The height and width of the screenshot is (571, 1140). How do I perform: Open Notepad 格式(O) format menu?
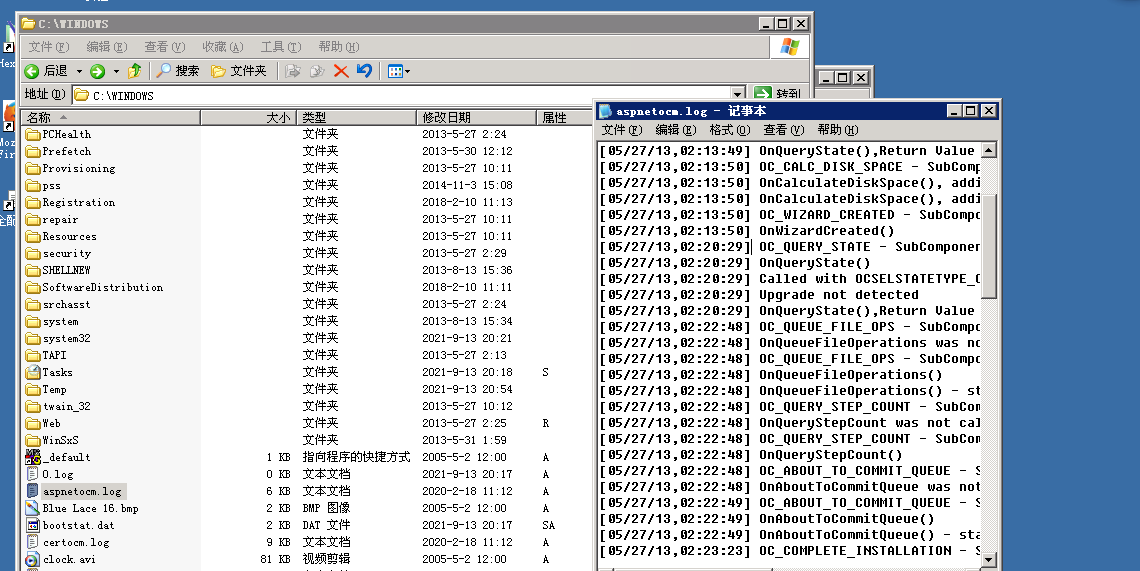point(729,129)
